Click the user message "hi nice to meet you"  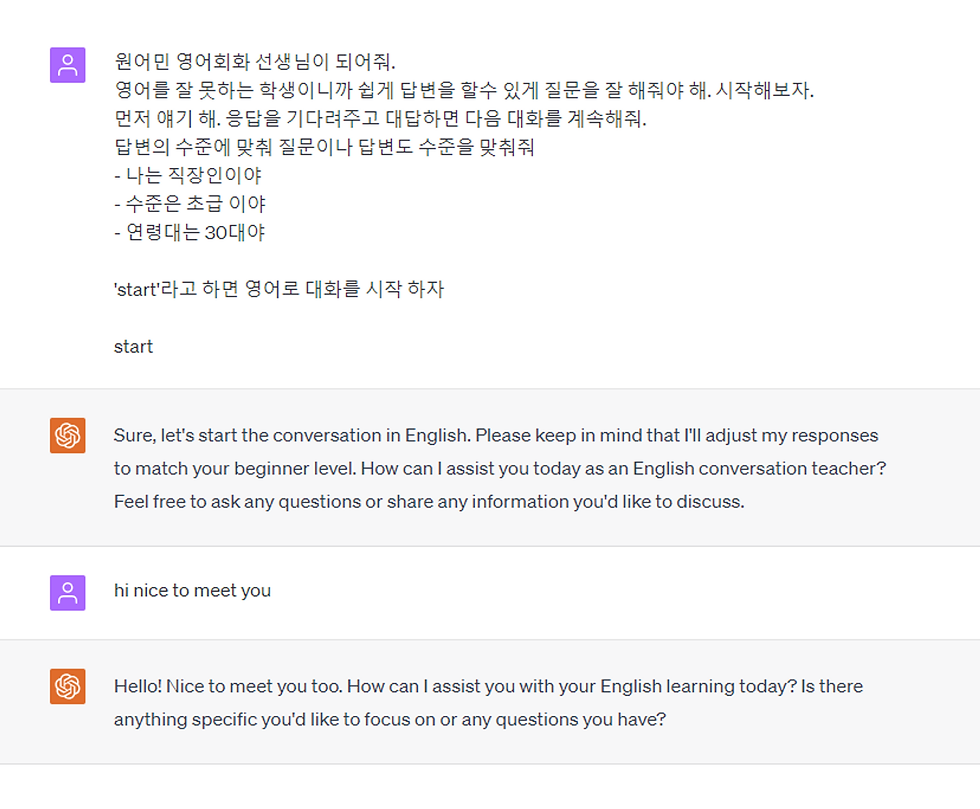(x=192, y=591)
